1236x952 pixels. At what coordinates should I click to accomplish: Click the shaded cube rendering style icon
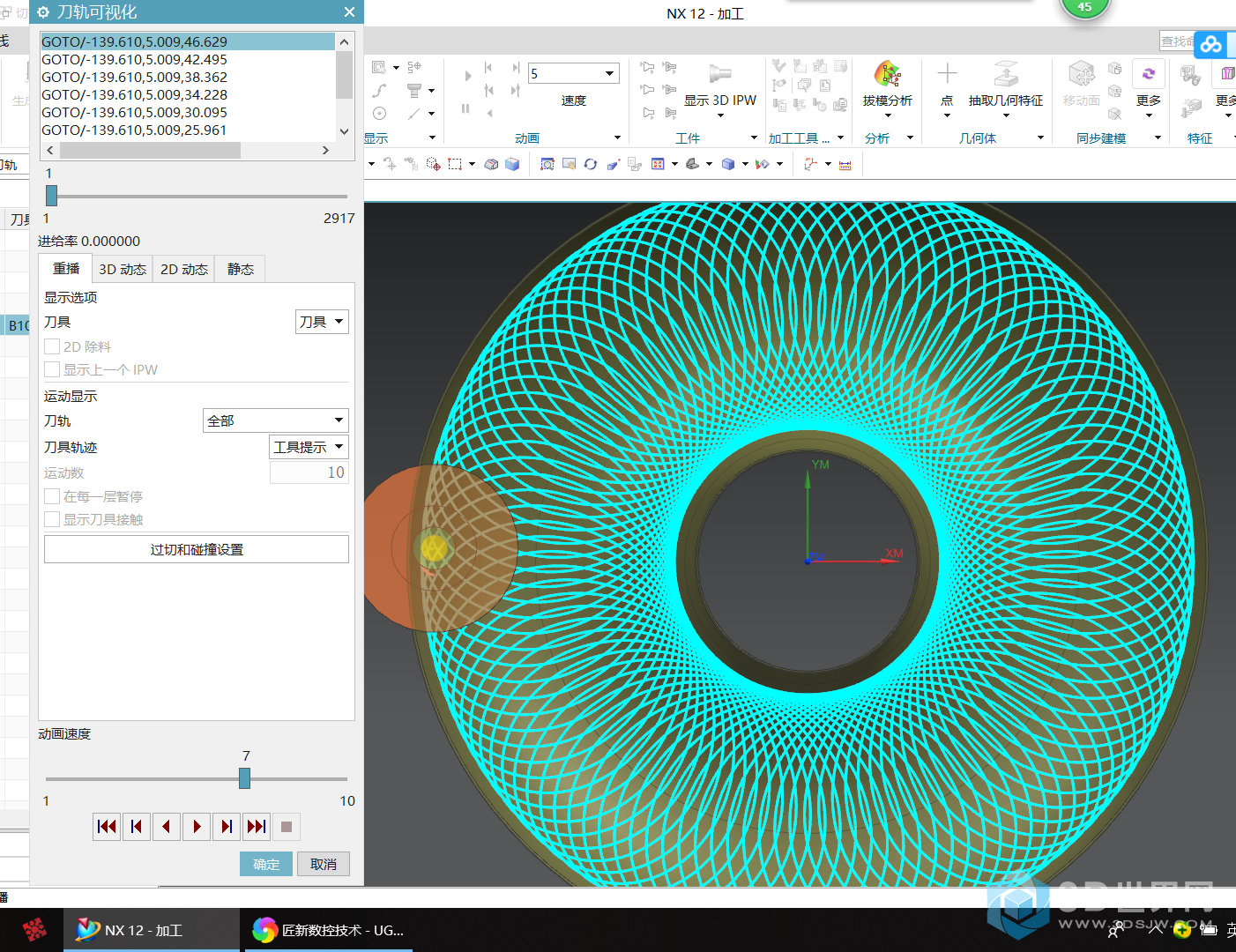[728, 164]
